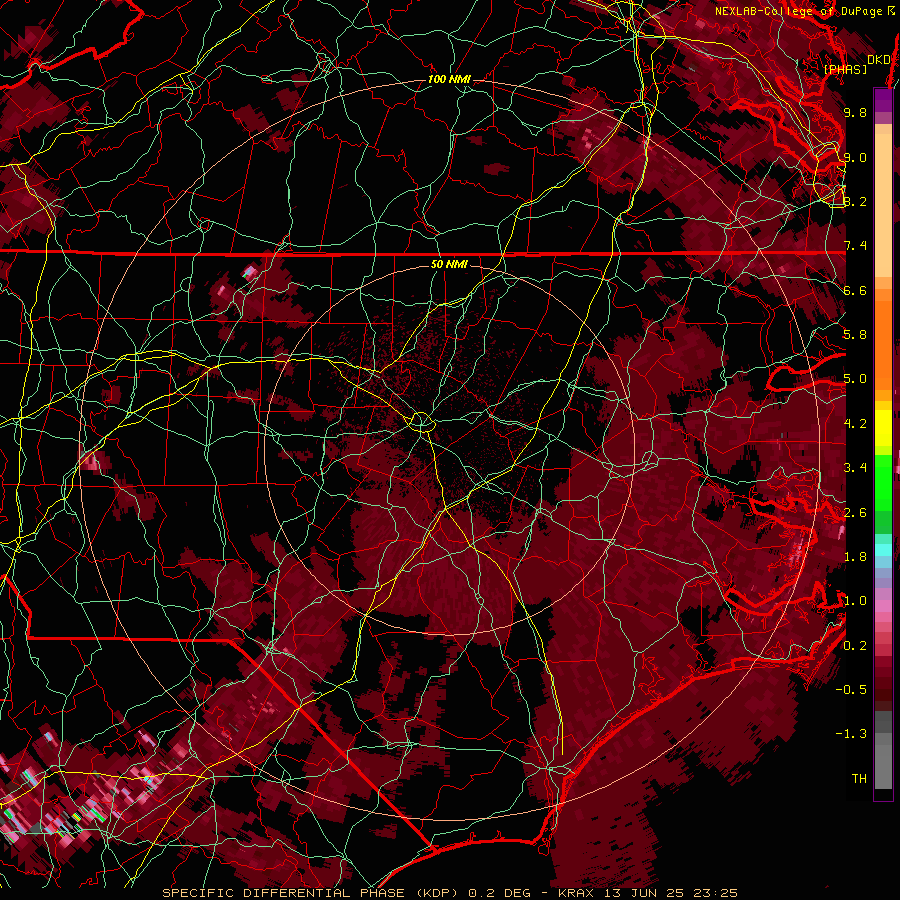The image size is (900, 900).
Task: Click the -1.3 value on the color scale
Action: (x=852, y=734)
